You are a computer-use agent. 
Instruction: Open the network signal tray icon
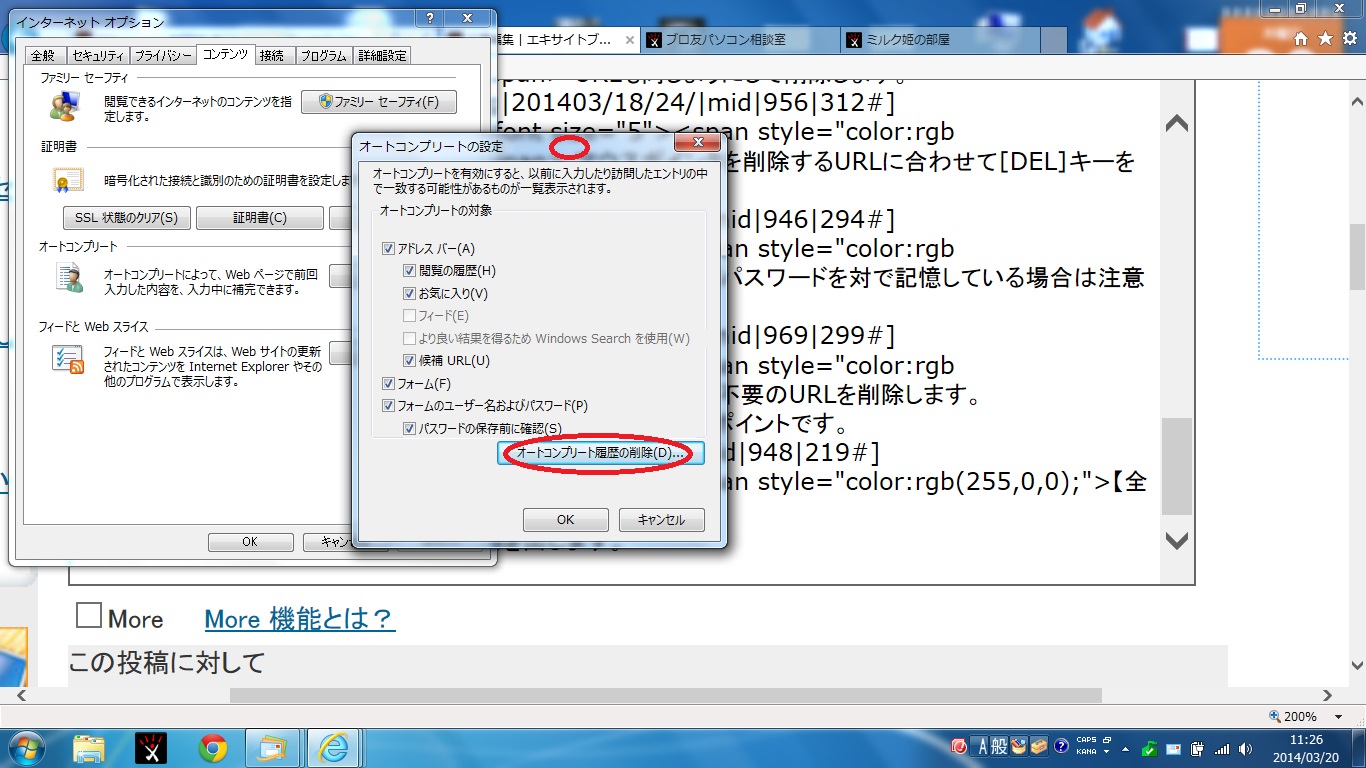click(1221, 748)
